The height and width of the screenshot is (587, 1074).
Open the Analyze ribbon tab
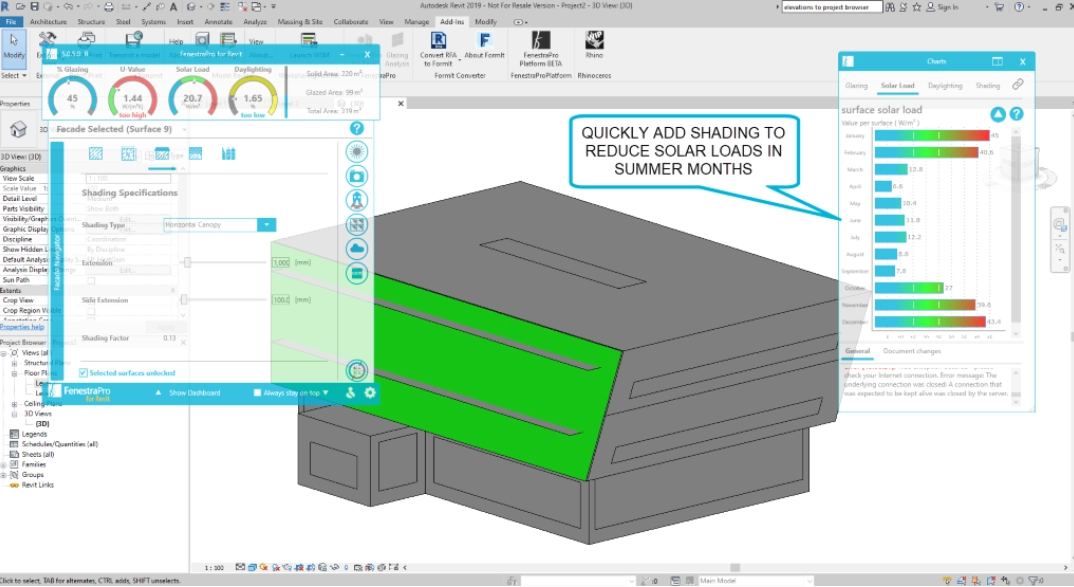(255, 22)
